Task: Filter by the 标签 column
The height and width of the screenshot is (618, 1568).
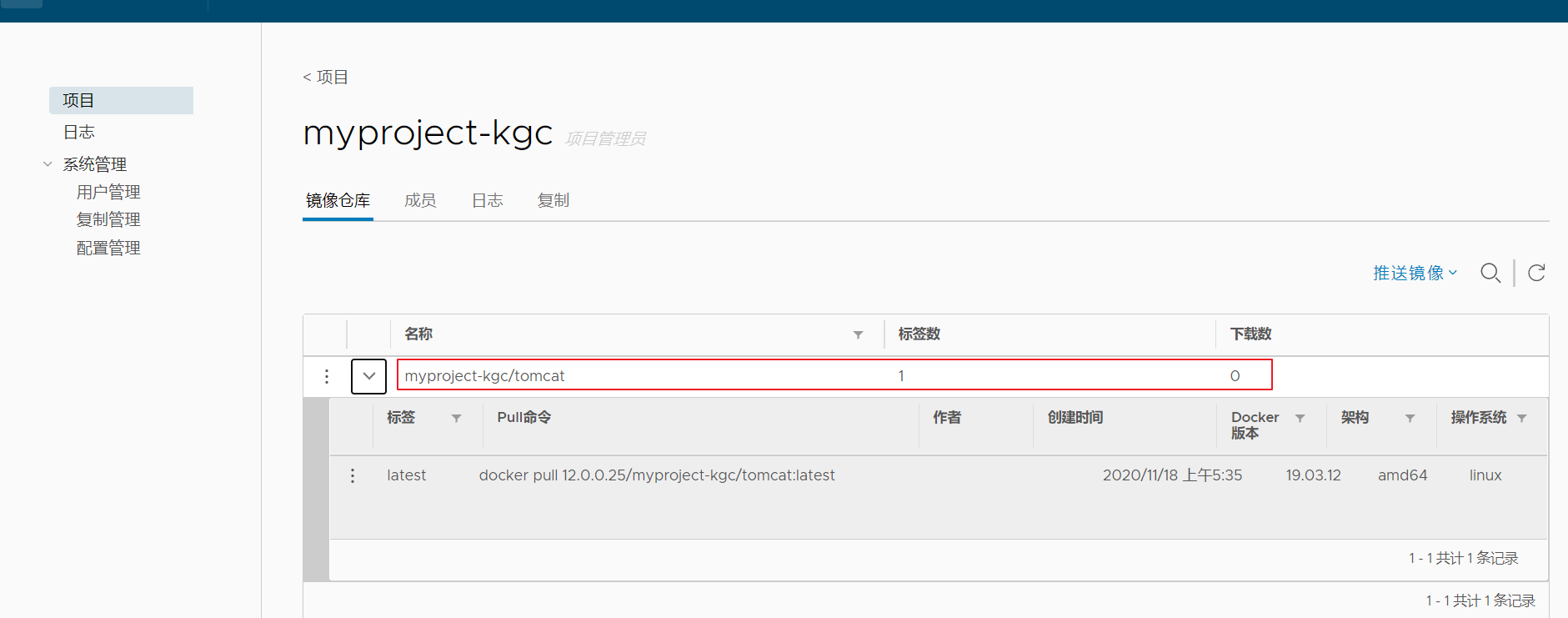Action: click(x=456, y=418)
